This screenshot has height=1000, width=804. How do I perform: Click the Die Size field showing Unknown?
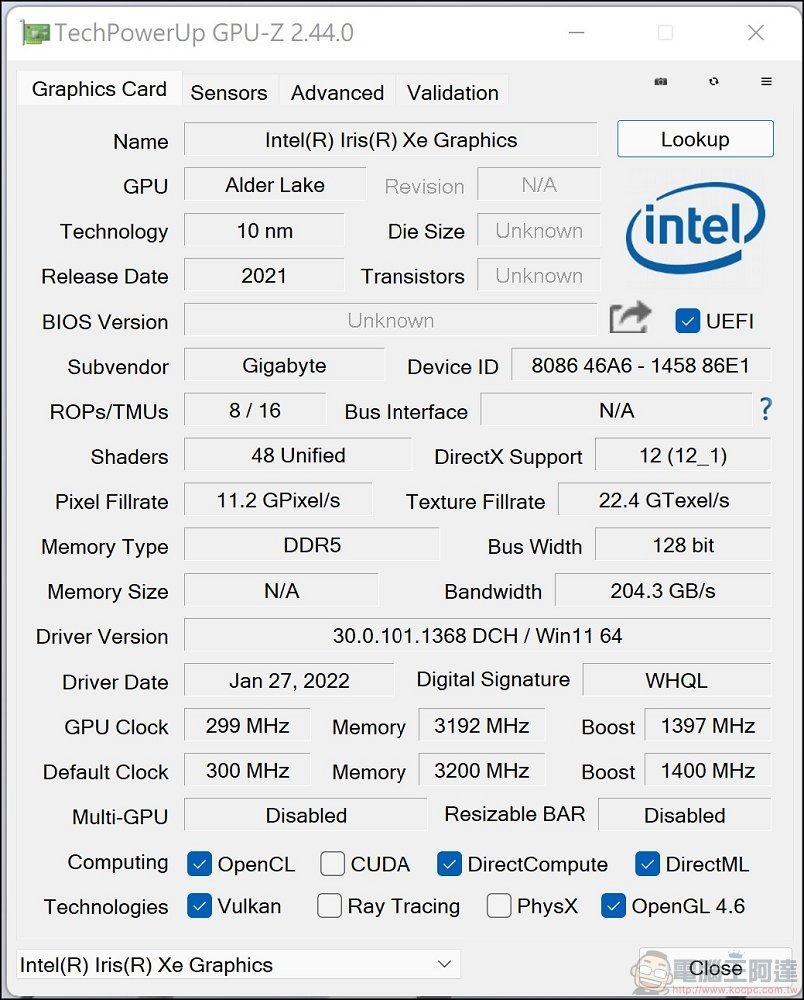pos(539,230)
